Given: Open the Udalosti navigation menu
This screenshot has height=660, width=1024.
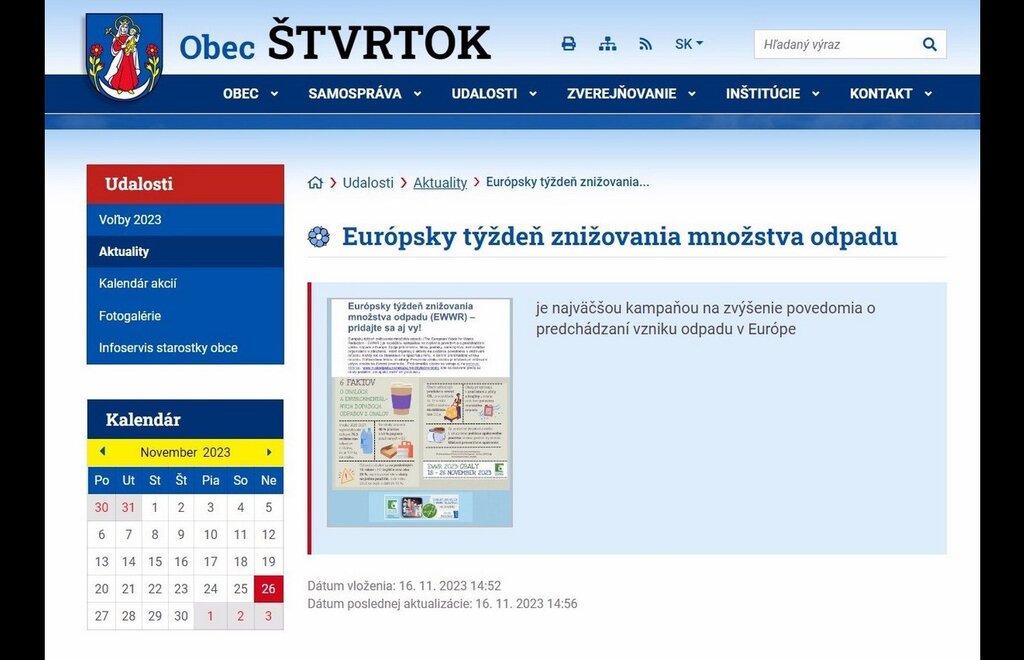Looking at the screenshot, I should point(494,93).
